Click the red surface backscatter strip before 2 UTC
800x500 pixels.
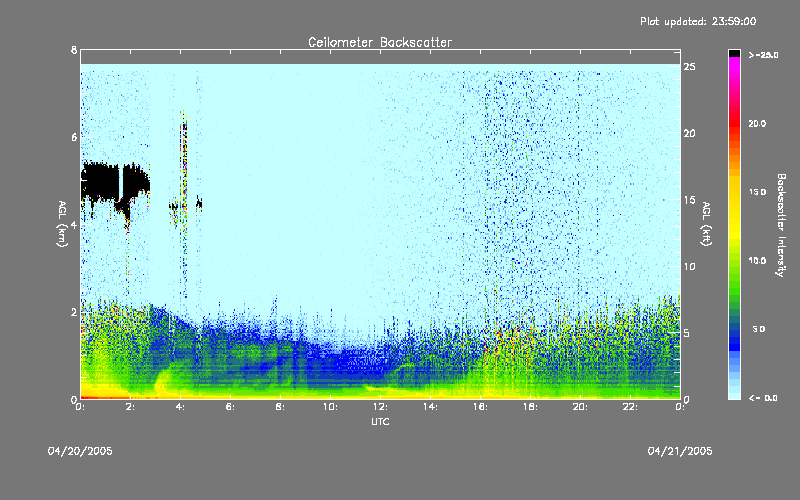tap(105, 397)
